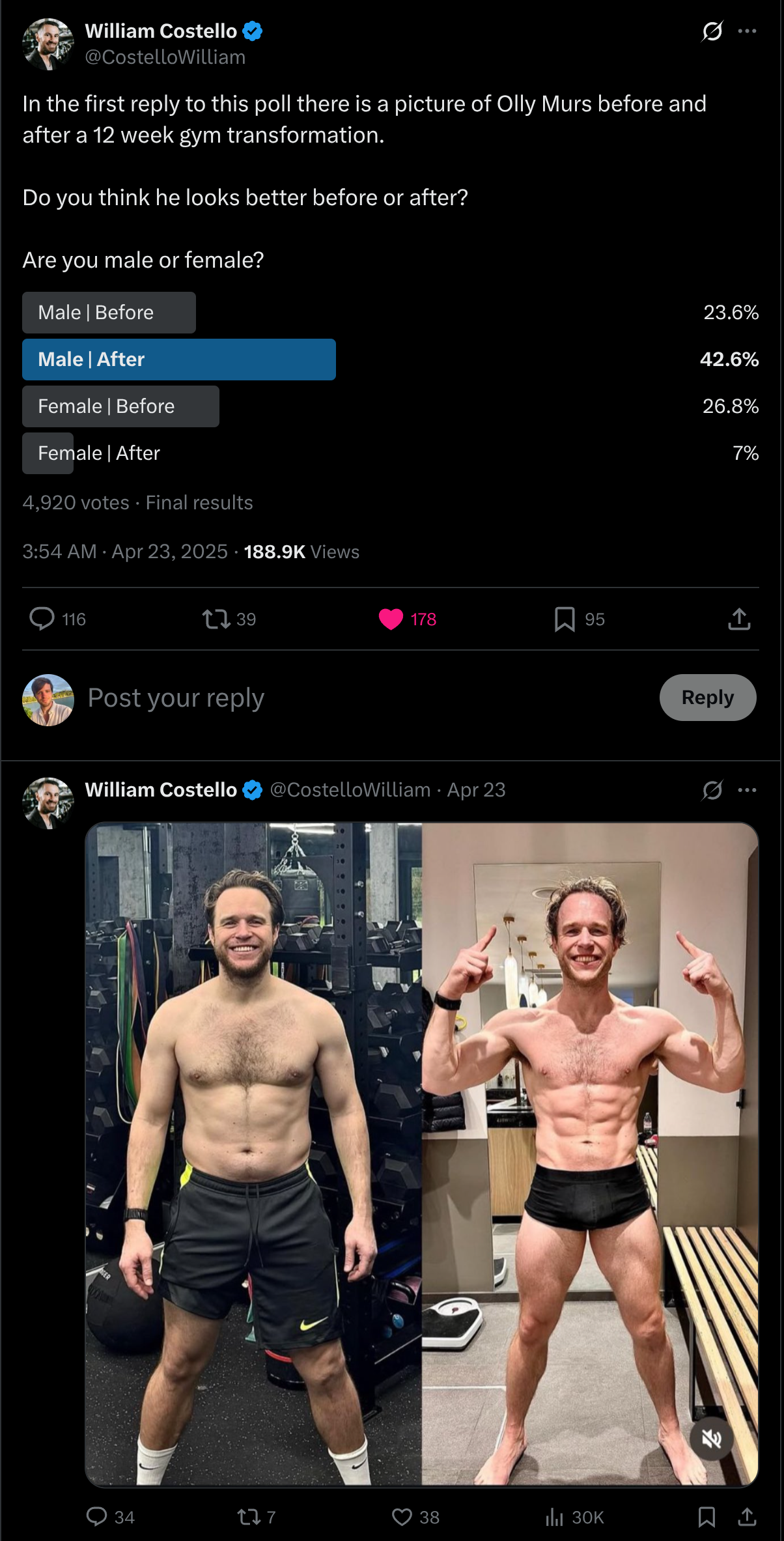Repost the reply showing 7 reposts
784x1541 pixels.
tap(249, 1517)
